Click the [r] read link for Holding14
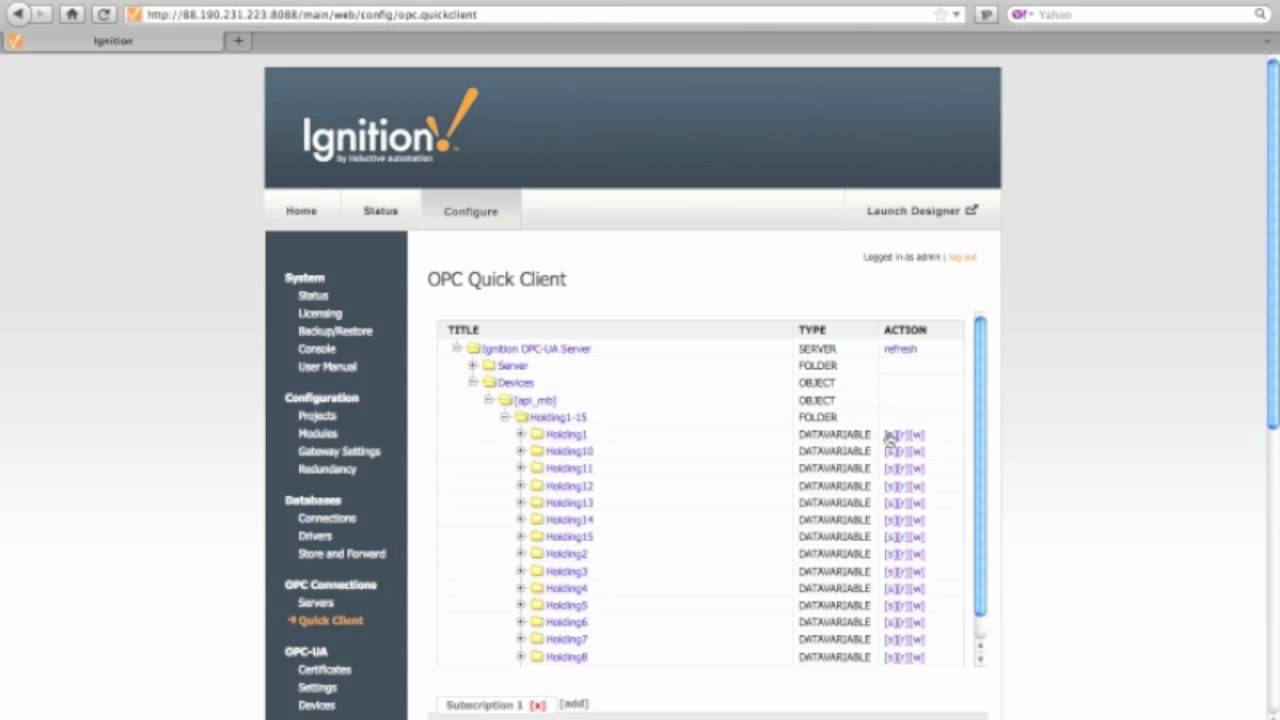The height and width of the screenshot is (720, 1280). coord(903,519)
